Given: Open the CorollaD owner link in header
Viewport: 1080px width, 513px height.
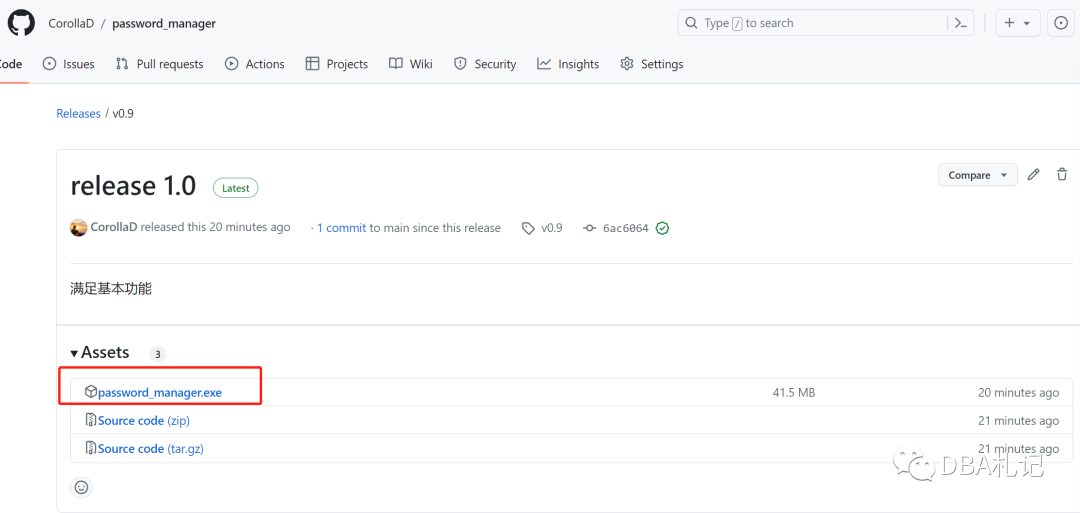Looking at the screenshot, I should 71,23.
